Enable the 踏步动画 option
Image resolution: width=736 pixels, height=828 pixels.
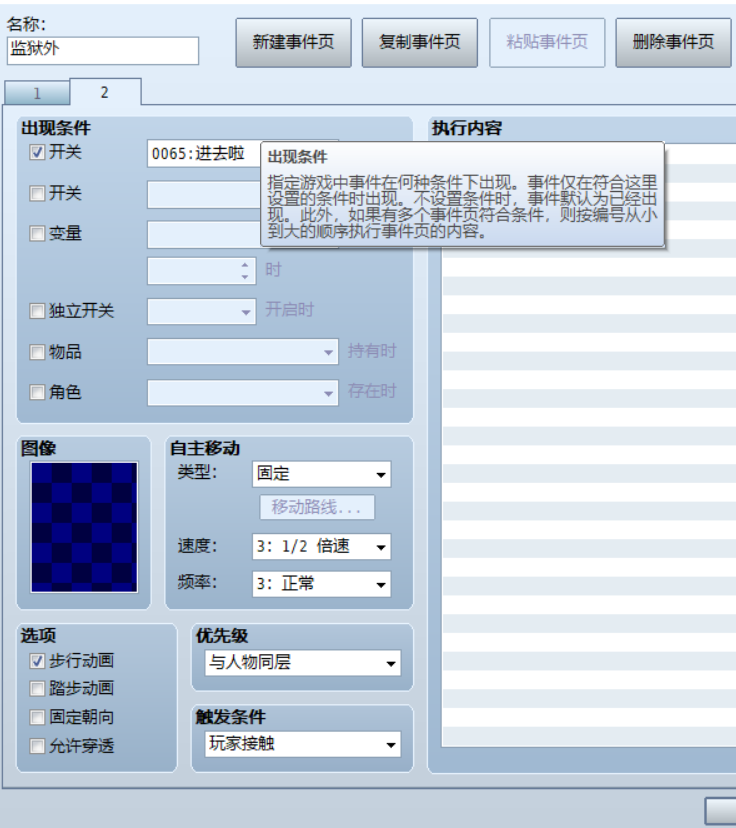(37, 689)
